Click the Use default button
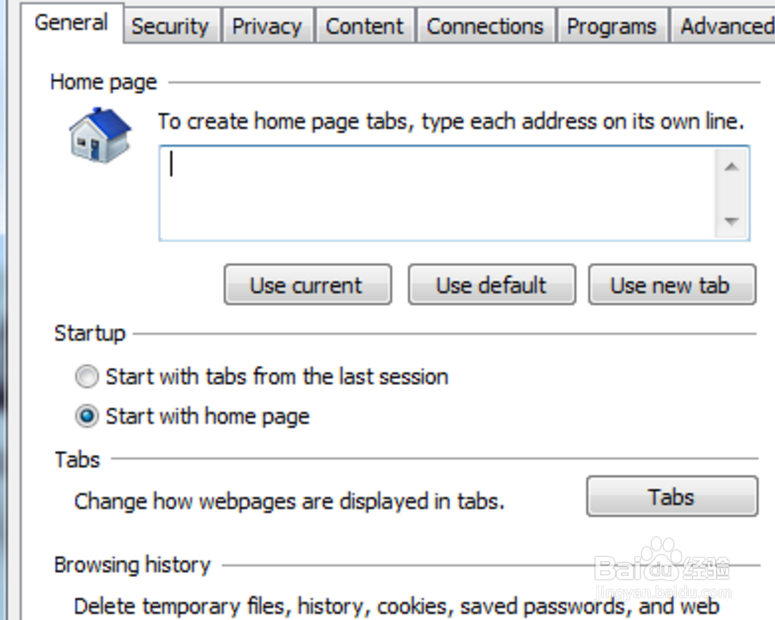775x620 pixels. pos(491,285)
